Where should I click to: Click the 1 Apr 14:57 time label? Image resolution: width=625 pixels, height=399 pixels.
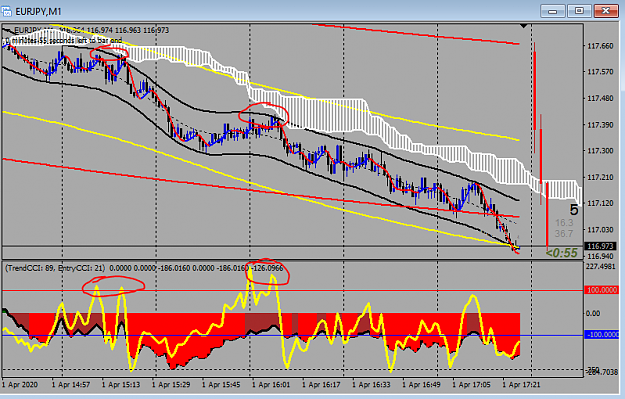point(71,385)
